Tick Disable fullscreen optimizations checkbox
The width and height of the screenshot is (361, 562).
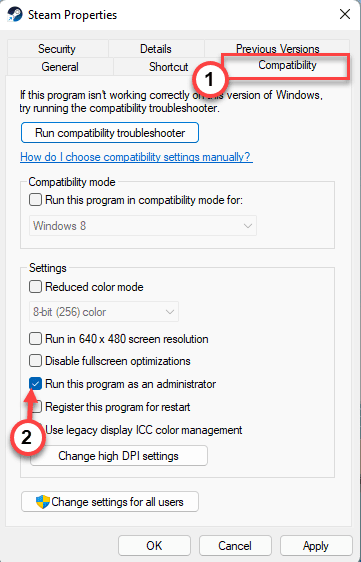point(35,361)
